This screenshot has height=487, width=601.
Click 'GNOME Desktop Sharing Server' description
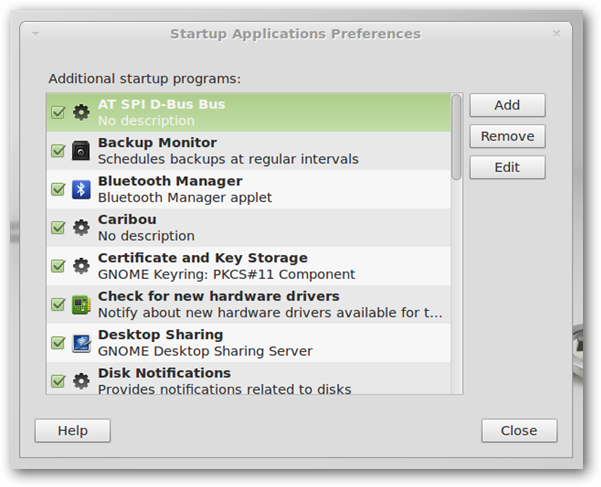(205, 351)
